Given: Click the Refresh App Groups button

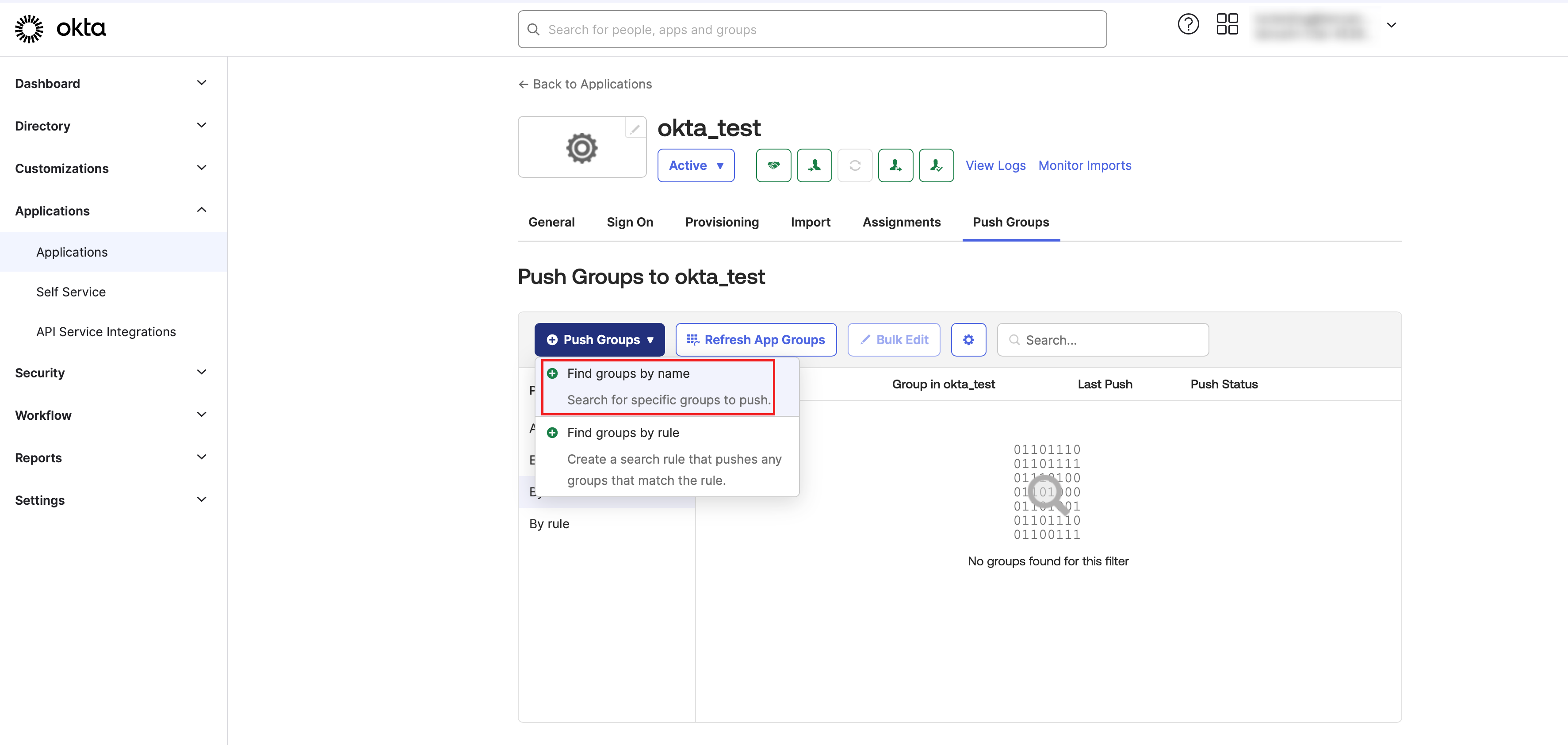Looking at the screenshot, I should (x=755, y=340).
